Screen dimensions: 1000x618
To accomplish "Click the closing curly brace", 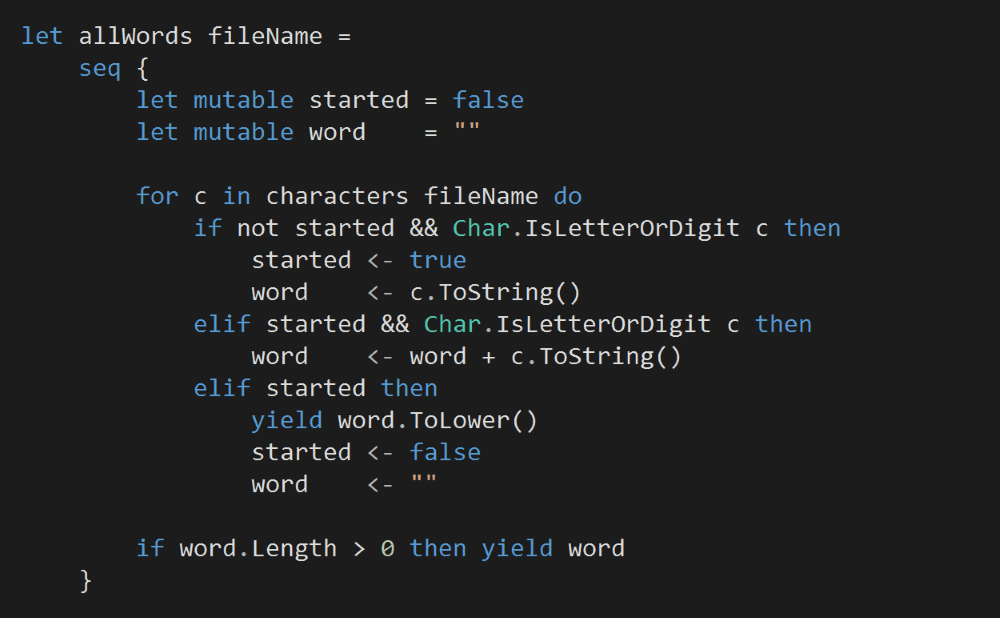I will click(x=86, y=580).
